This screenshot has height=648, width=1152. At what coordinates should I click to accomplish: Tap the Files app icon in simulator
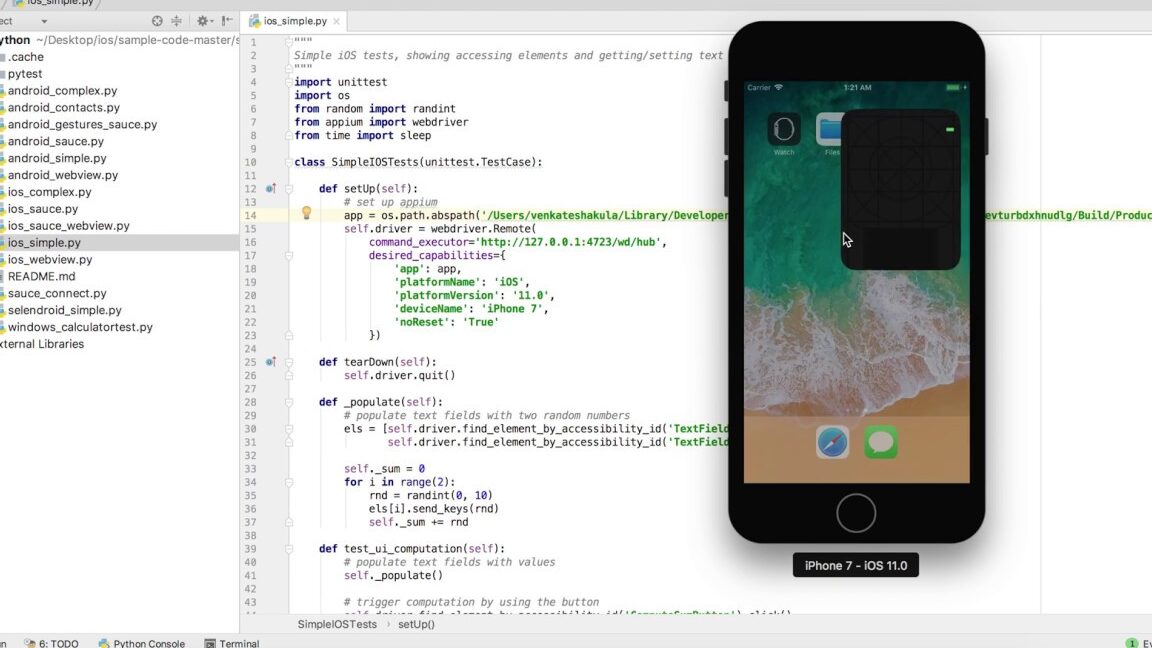coord(829,129)
